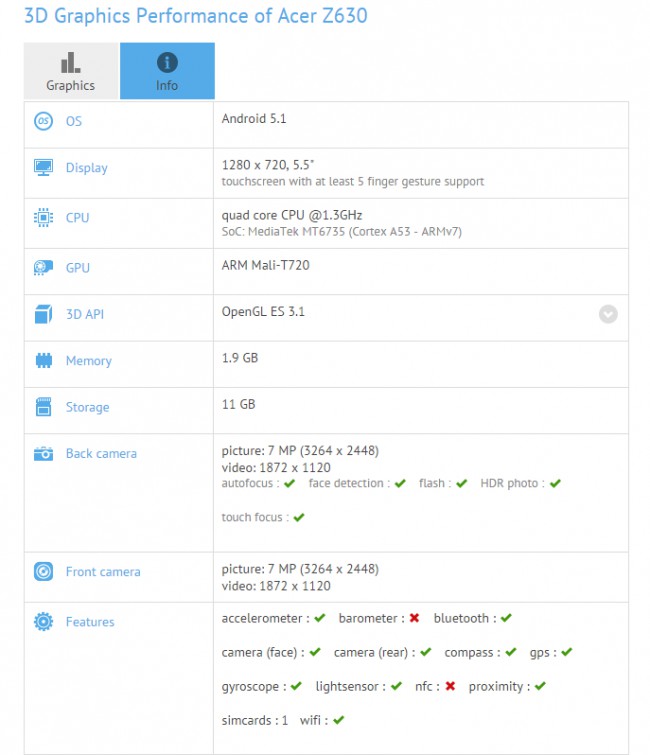
Task: Click the OS label
Action: tap(74, 121)
